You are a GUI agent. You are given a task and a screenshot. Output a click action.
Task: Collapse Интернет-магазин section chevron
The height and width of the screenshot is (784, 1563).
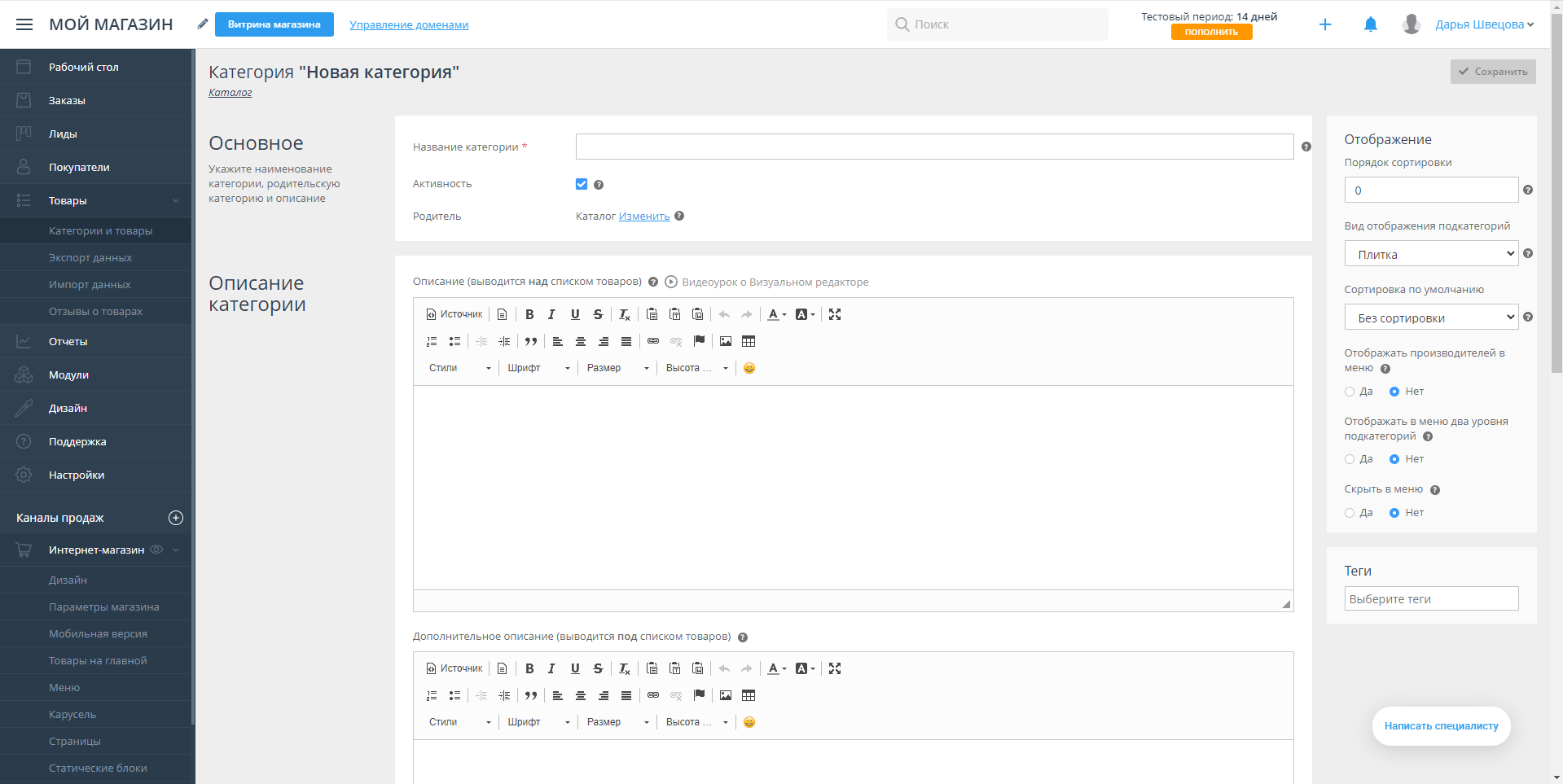pos(176,550)
